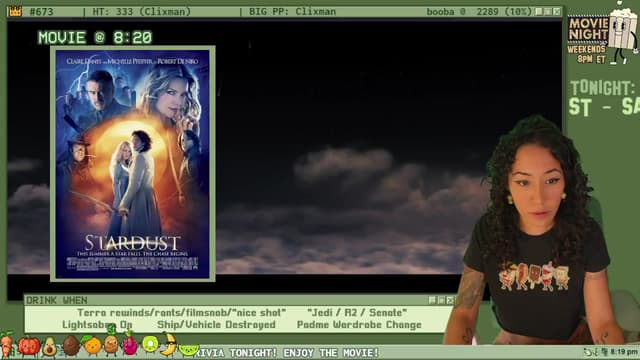Click "HT: 333 (Clixman)" in title bar

click(142, 12)
